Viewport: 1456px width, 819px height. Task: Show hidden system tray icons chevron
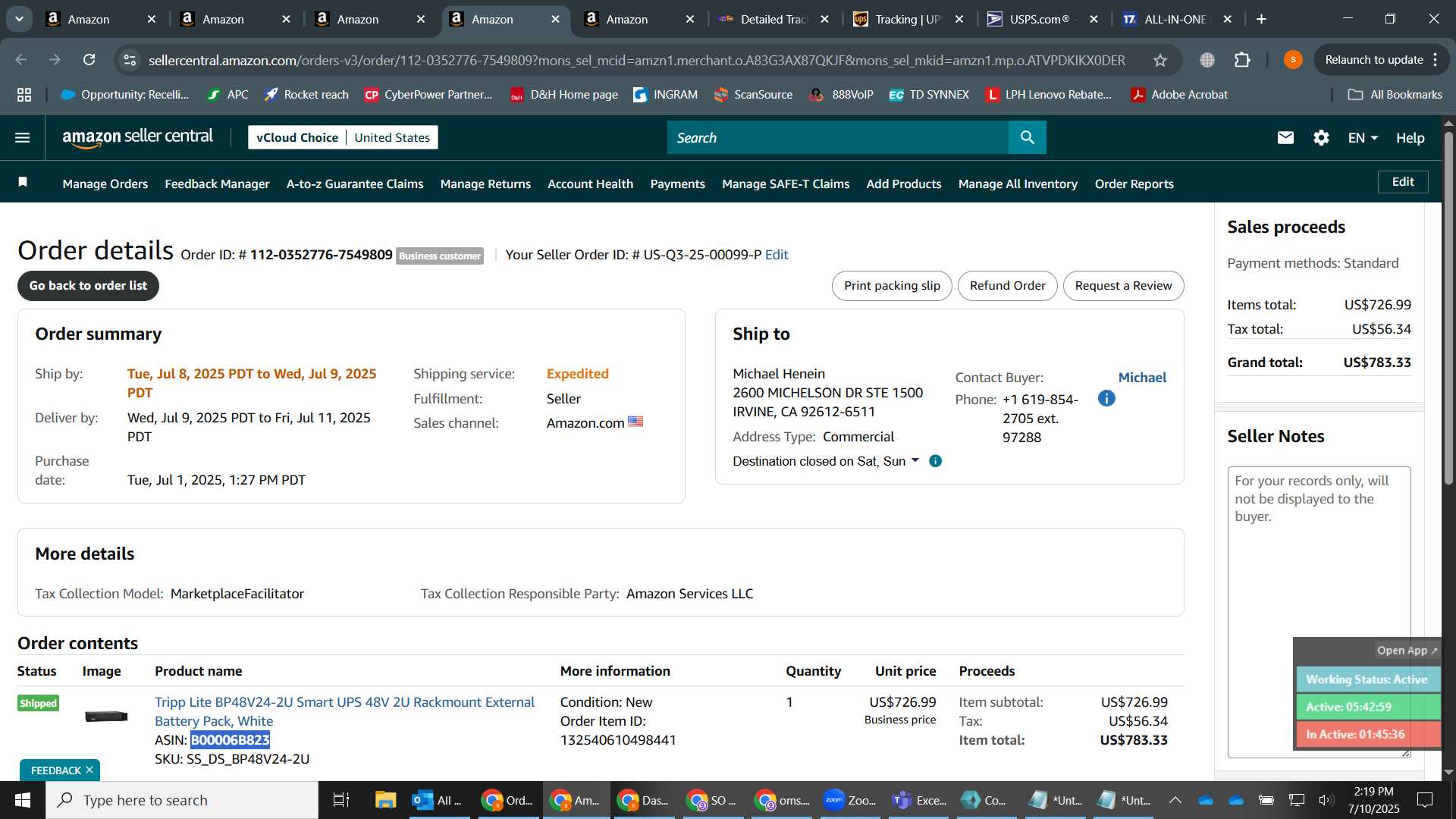(x=1175, y=800)
